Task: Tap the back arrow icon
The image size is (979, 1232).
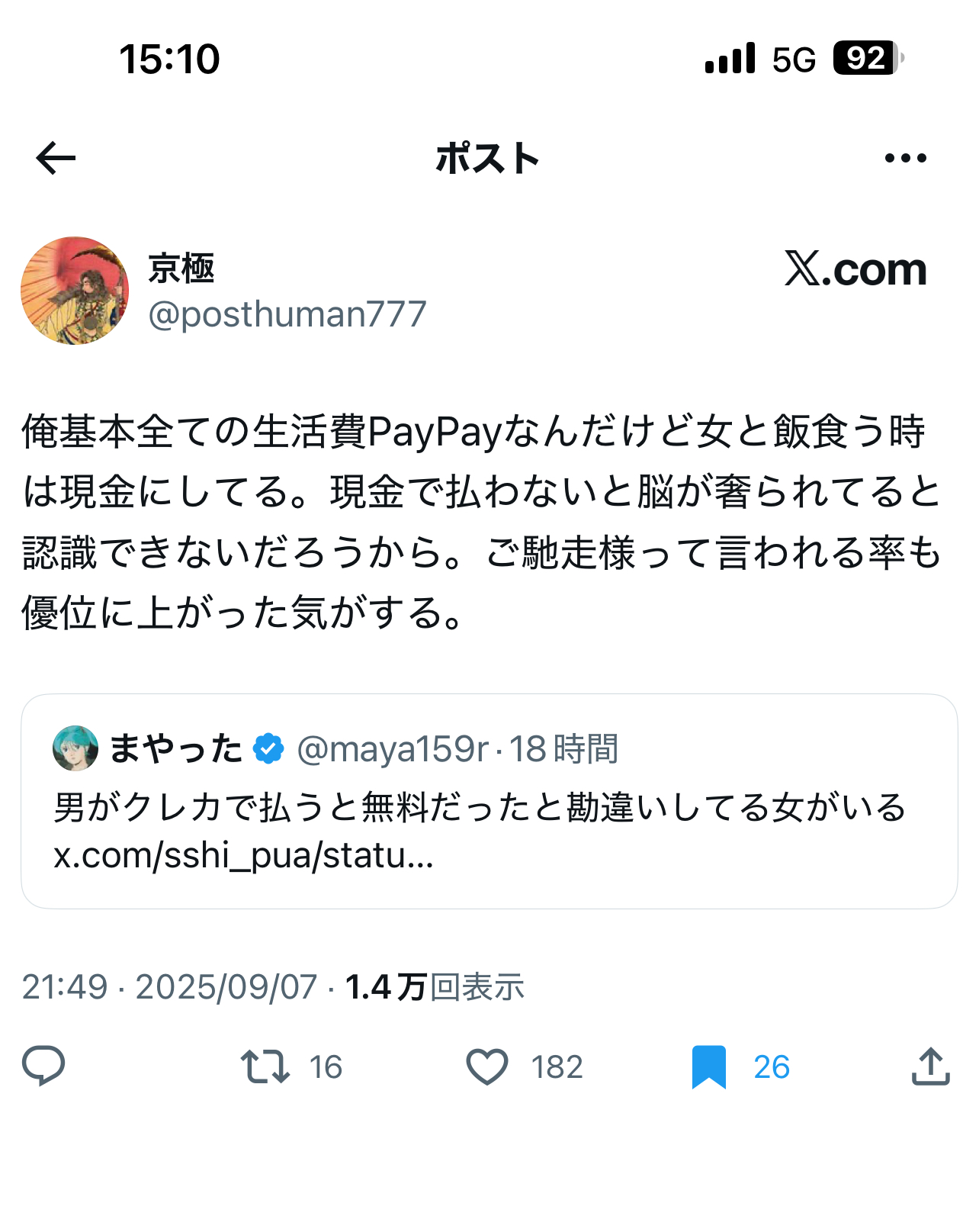Action: coord(56,158)
